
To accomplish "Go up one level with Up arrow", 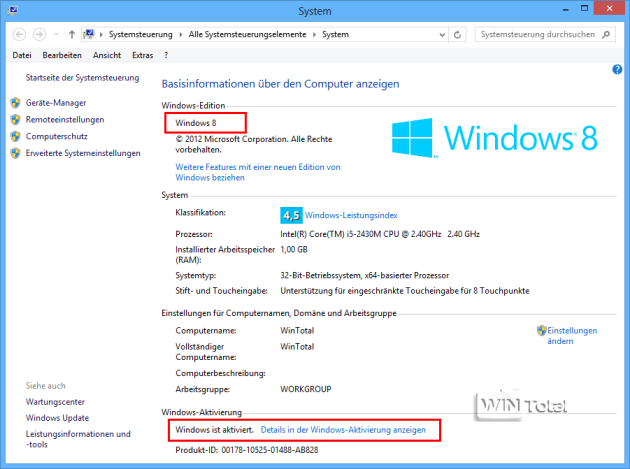I will [72, 35].
